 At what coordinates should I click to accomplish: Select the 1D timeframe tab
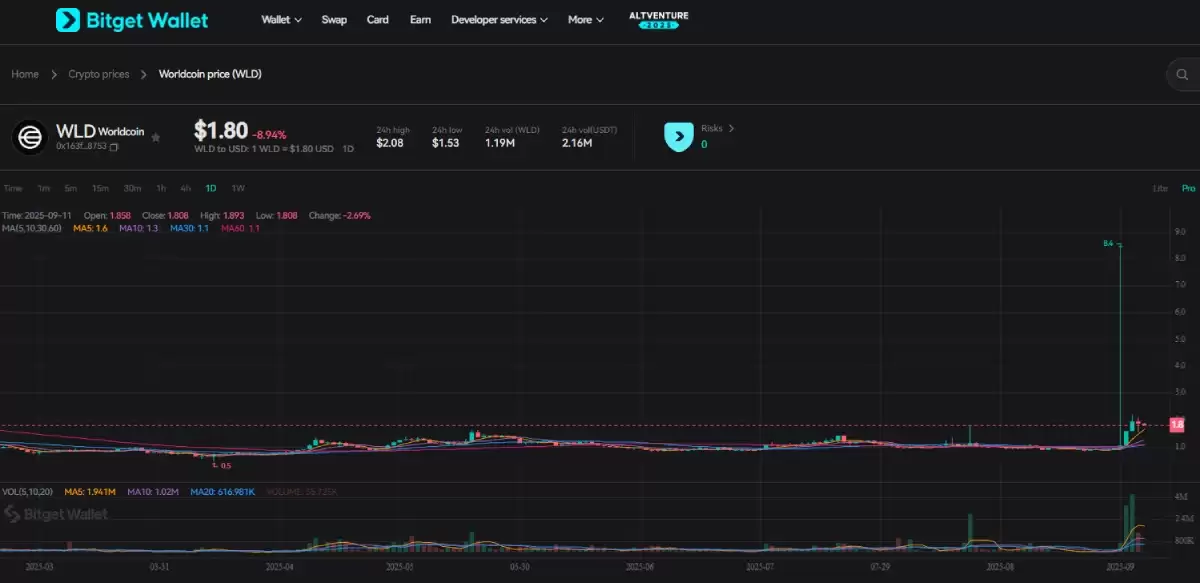click(211, 187)
